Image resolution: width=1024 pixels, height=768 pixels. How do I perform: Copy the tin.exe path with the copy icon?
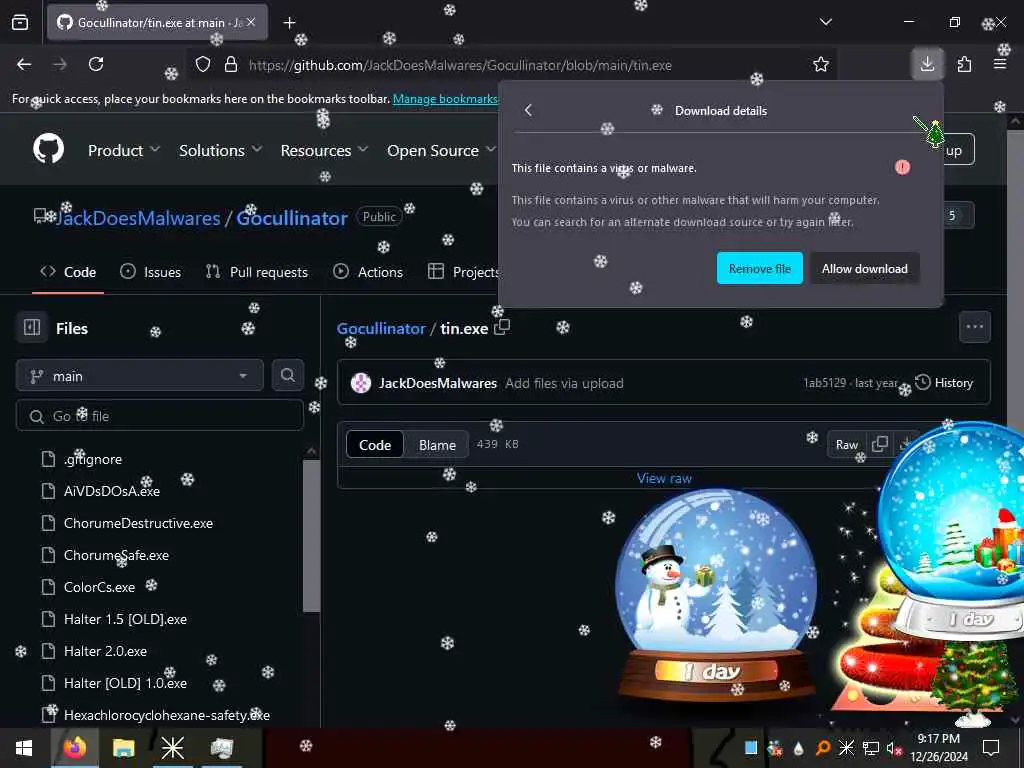(502, 327)
